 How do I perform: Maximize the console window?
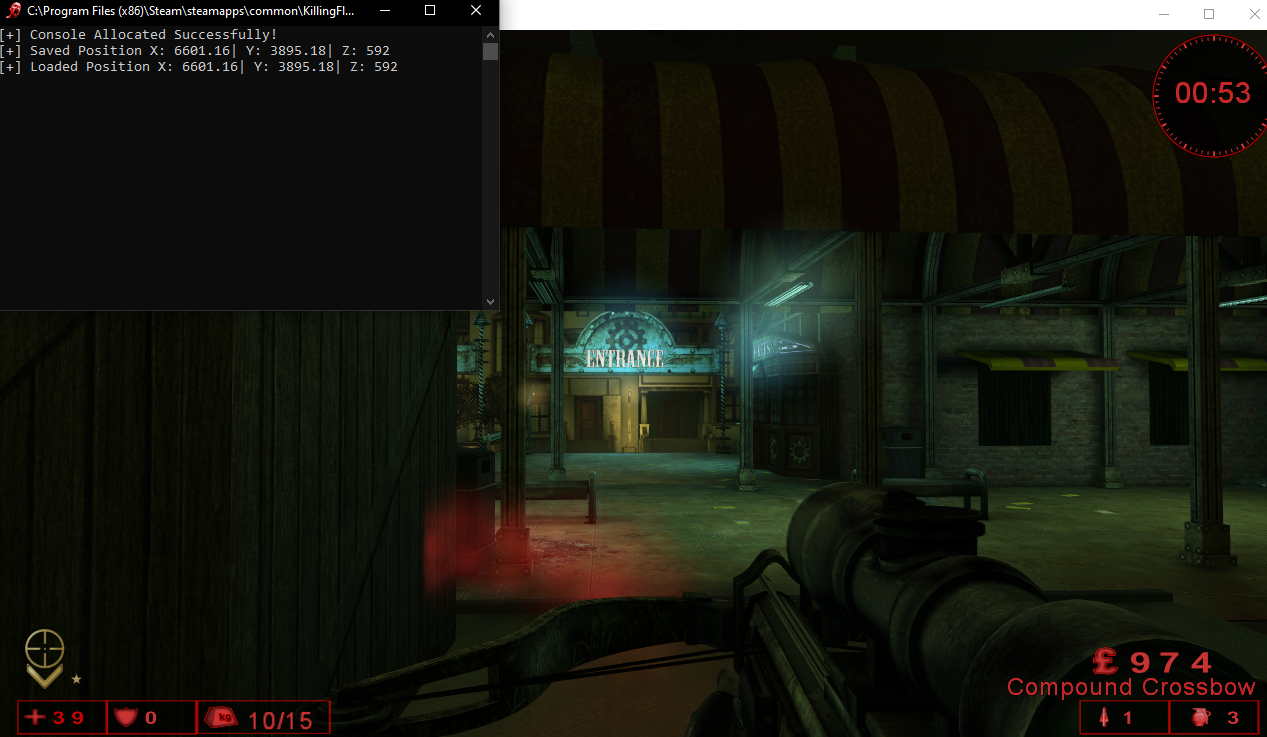coord(430,11)
